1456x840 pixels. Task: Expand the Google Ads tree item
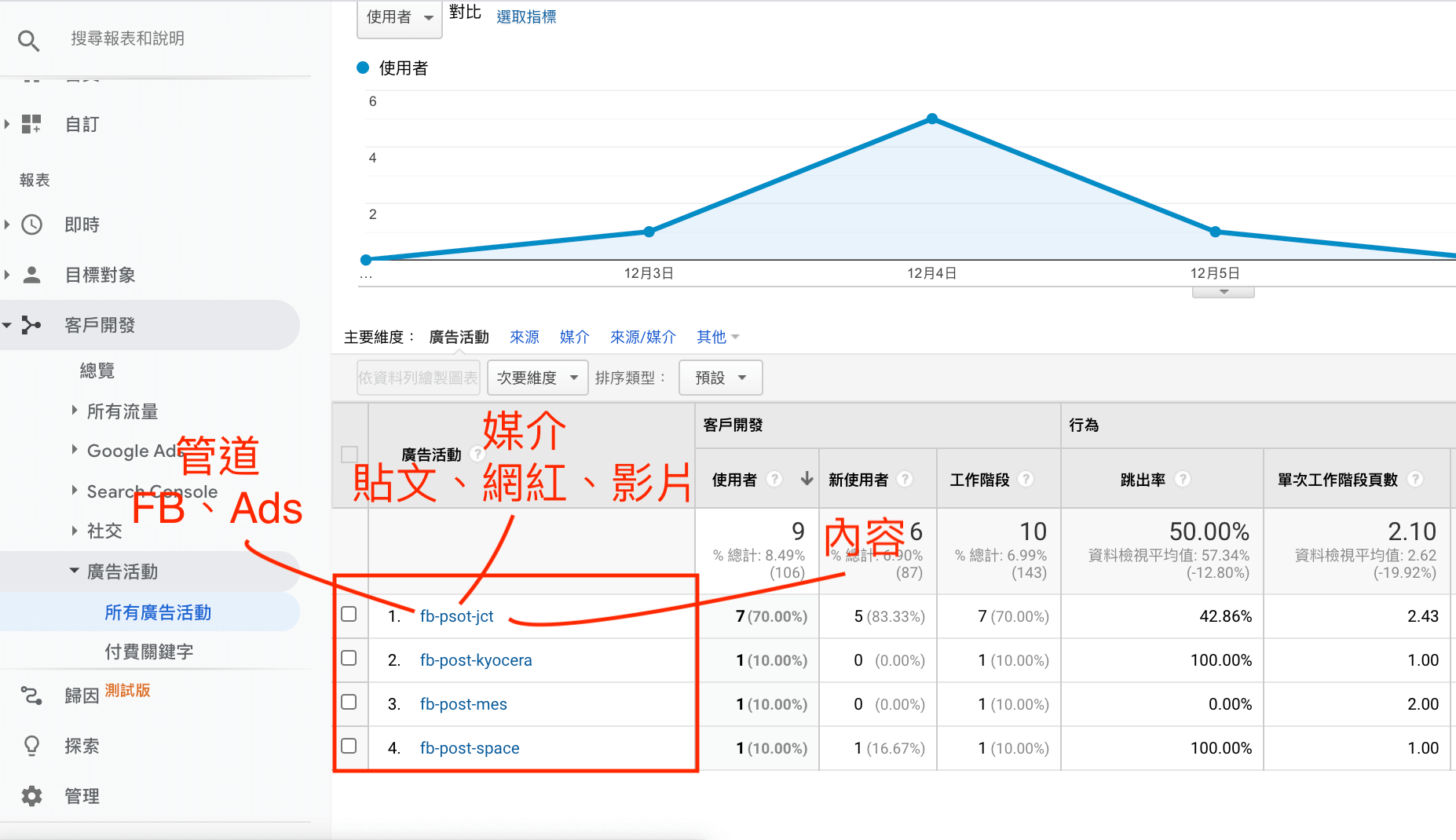(x=75, y=449)
